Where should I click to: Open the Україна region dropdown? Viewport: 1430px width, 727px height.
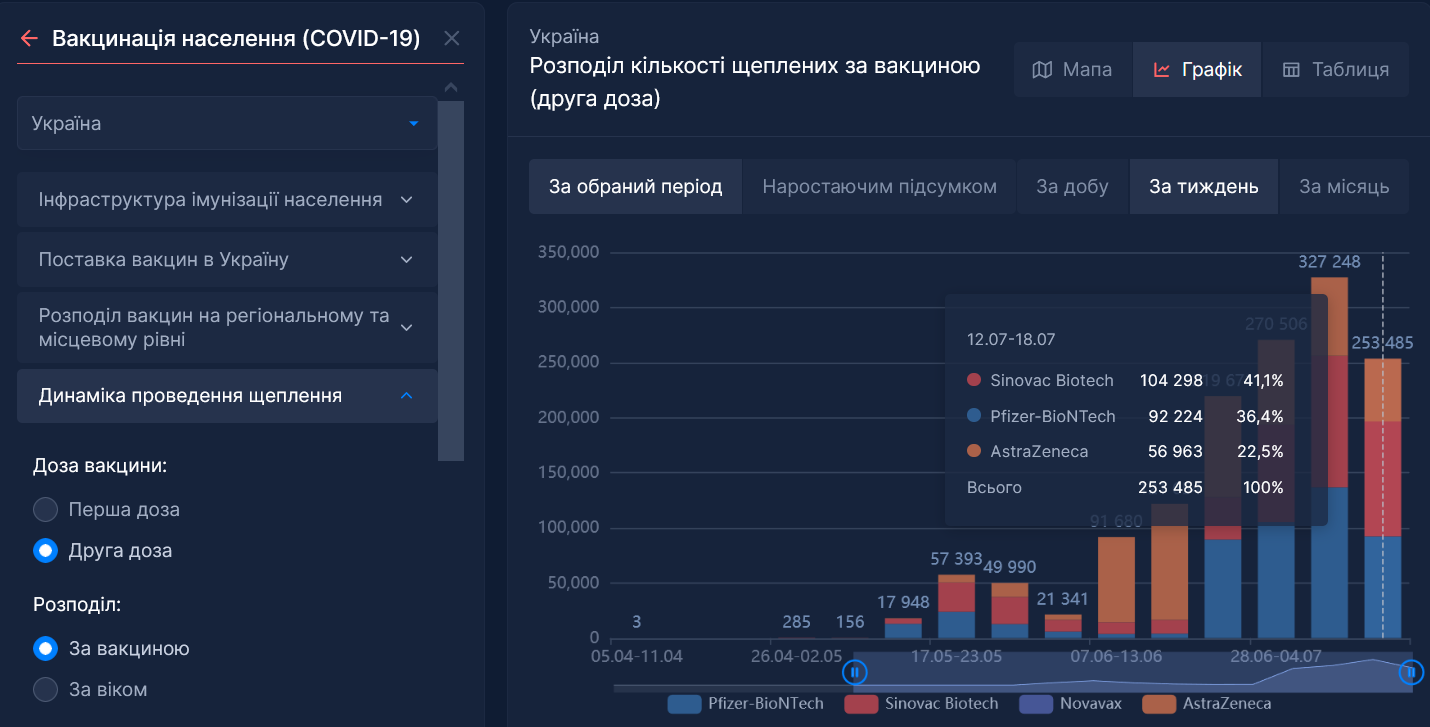coord(227,124)
